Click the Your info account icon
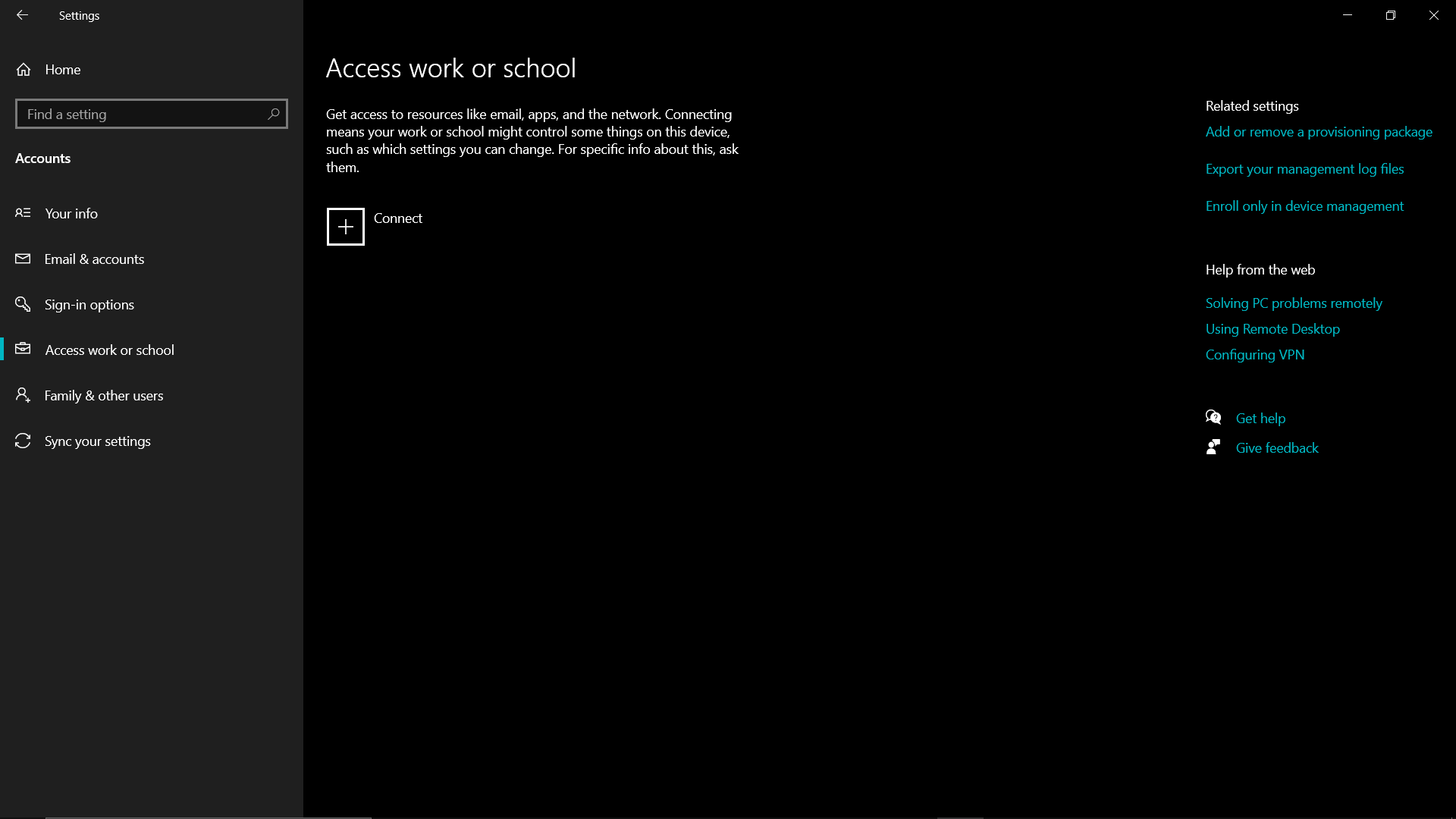The image size is (1456, 819). [23, 213]
